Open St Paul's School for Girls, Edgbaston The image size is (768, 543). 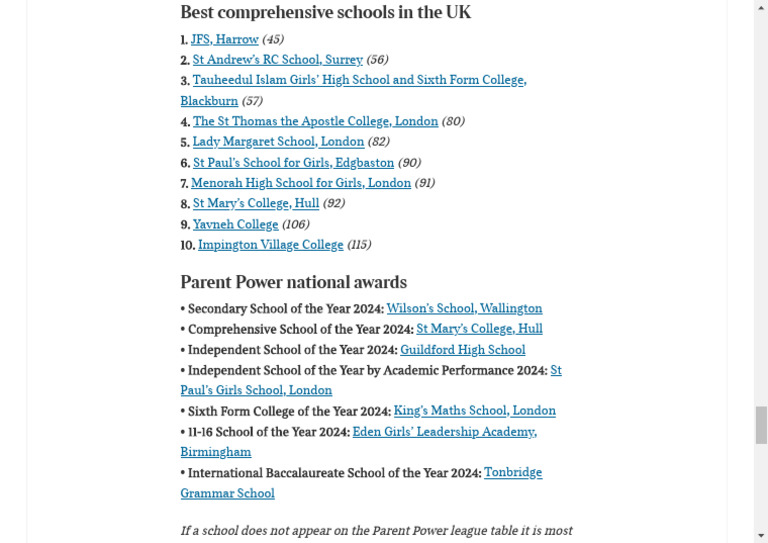(293, 163)
